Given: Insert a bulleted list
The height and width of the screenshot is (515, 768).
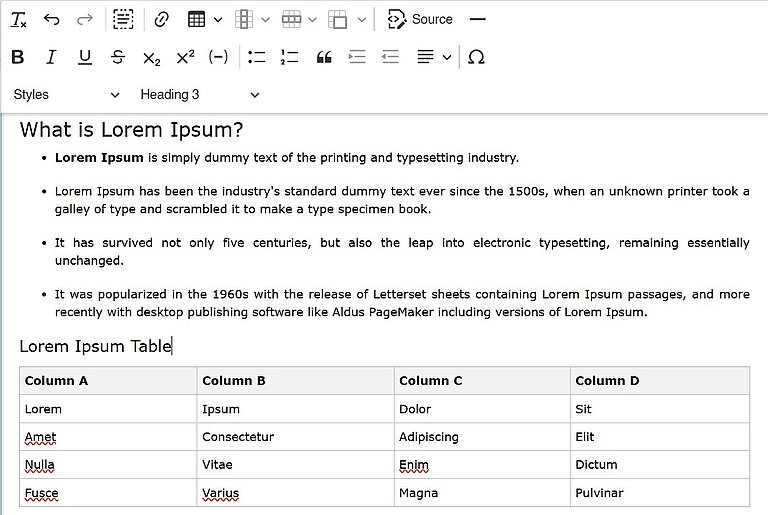Looking at the screenshot, I should [x=257, y=57].
